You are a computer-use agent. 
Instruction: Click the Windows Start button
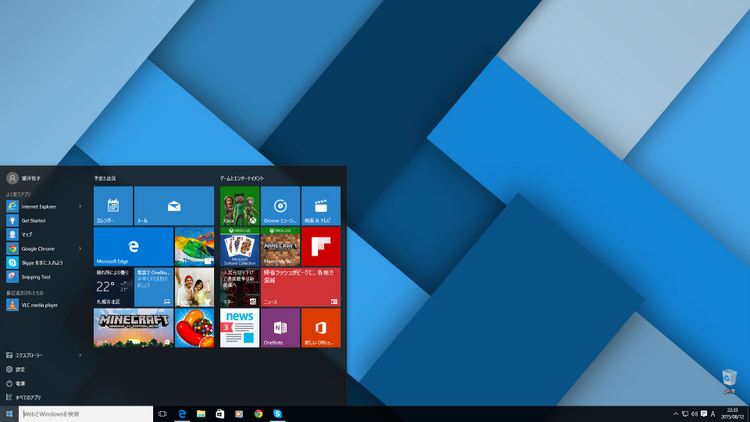[x=9, y=414]
